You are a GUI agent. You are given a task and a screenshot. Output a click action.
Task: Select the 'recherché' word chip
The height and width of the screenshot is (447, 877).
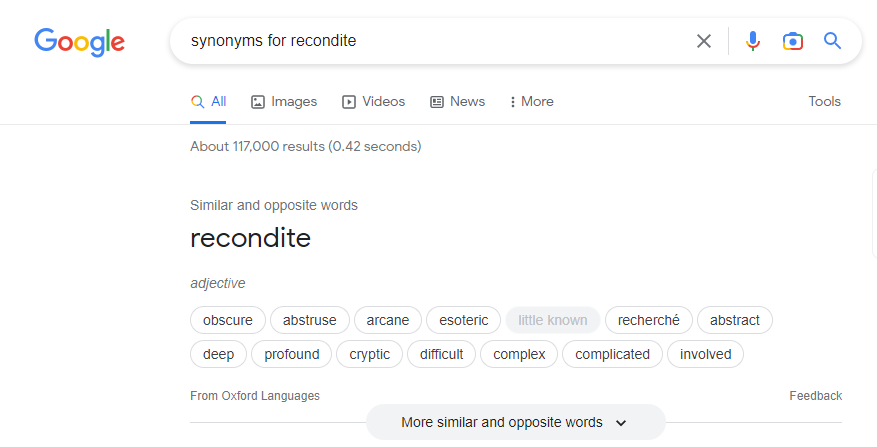(648, 320)
